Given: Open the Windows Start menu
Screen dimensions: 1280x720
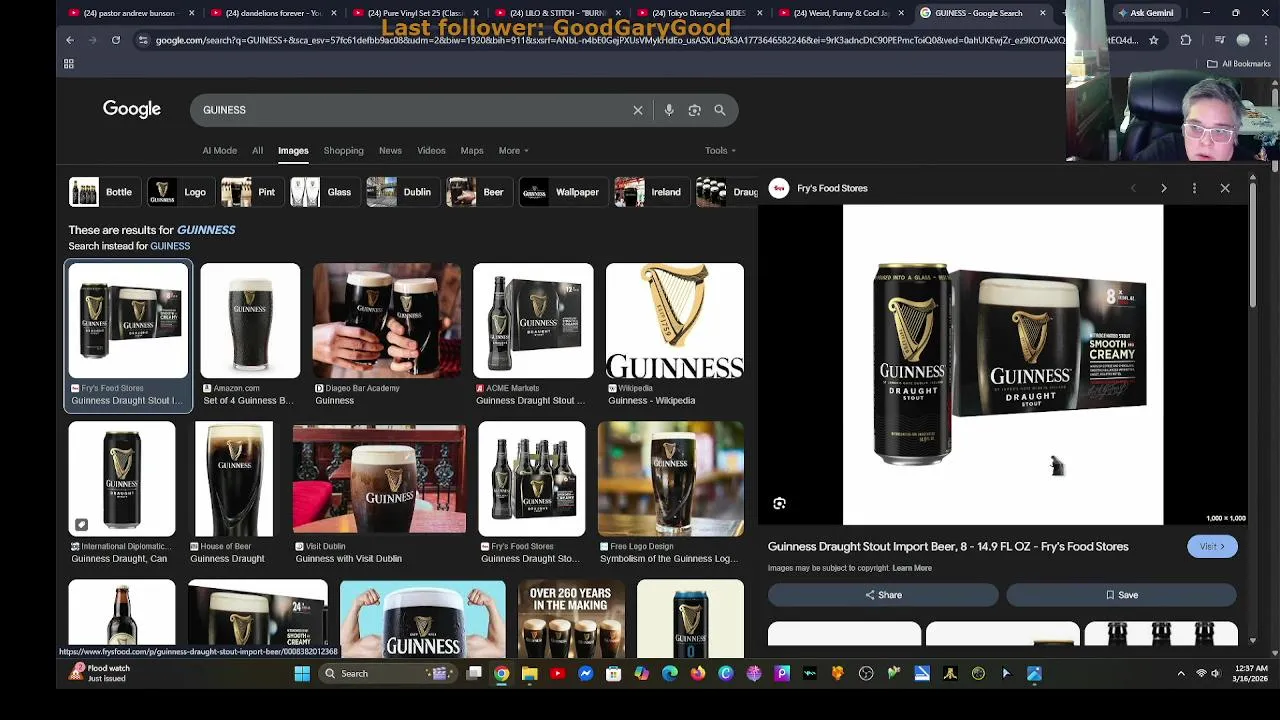Looking at the screenshot, I should [302, 674].
